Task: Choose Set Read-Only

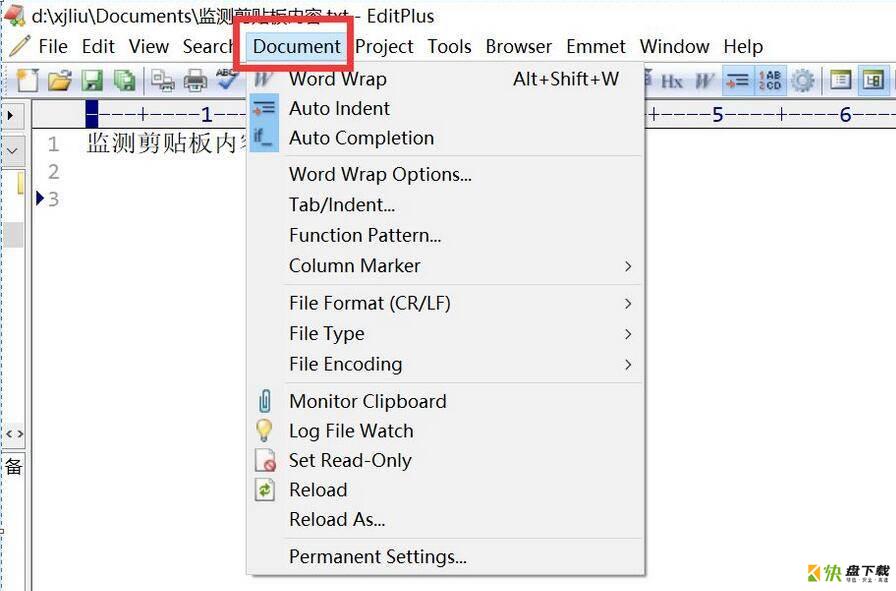Action: (x=446, y=461)
